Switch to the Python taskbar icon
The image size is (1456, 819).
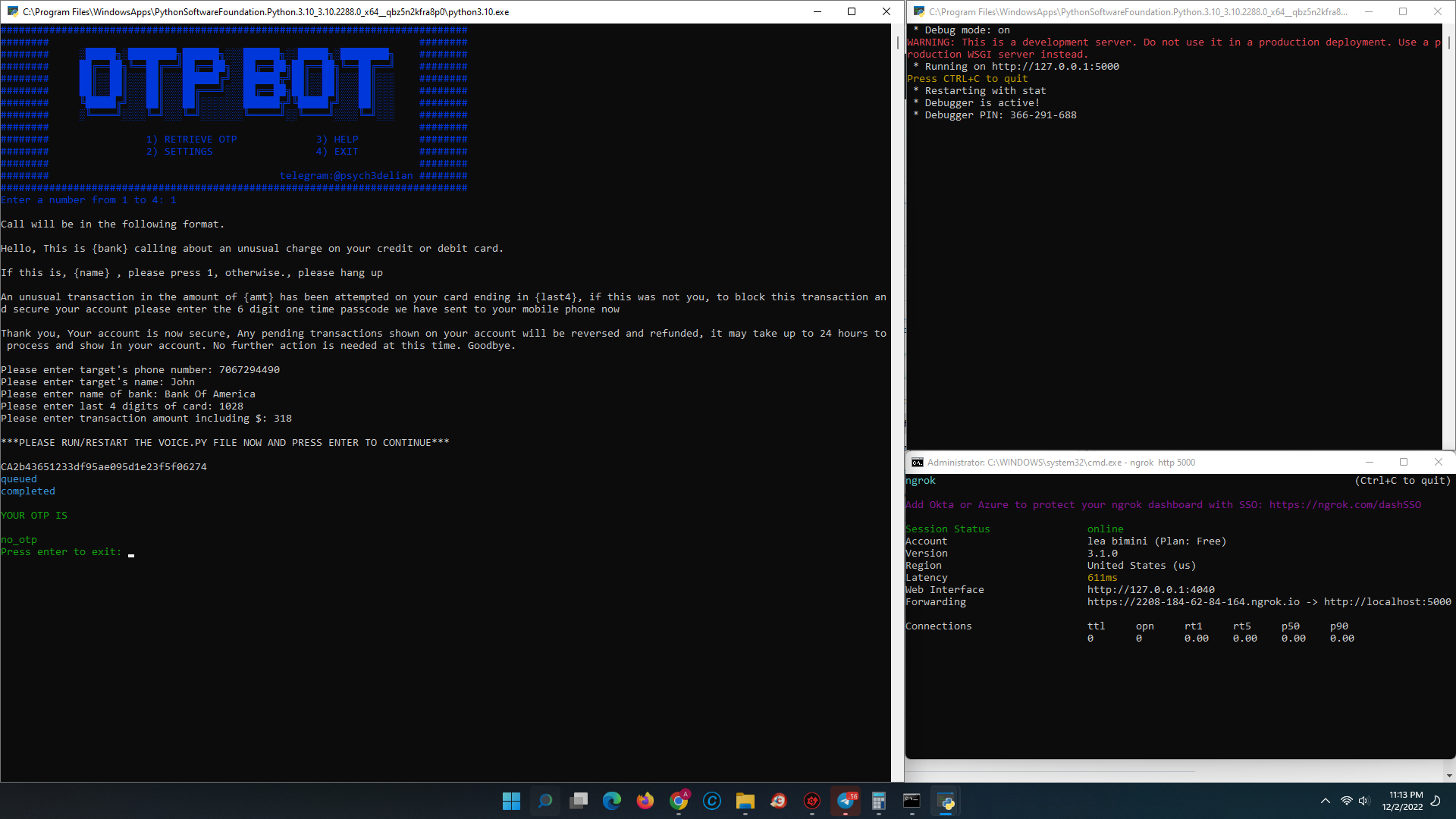[x=946, y=801]
